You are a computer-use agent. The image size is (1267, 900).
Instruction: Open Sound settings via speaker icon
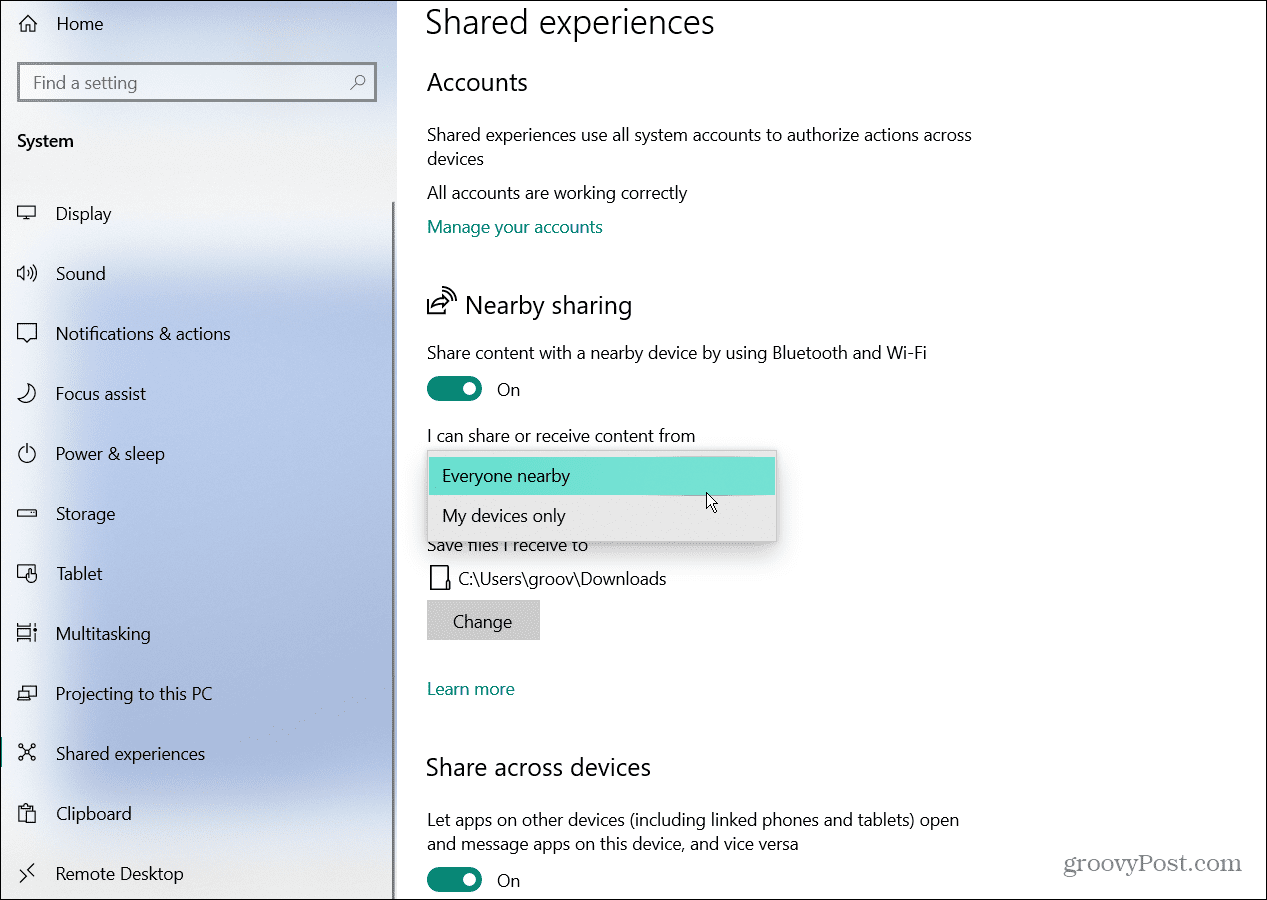point(27,274)
